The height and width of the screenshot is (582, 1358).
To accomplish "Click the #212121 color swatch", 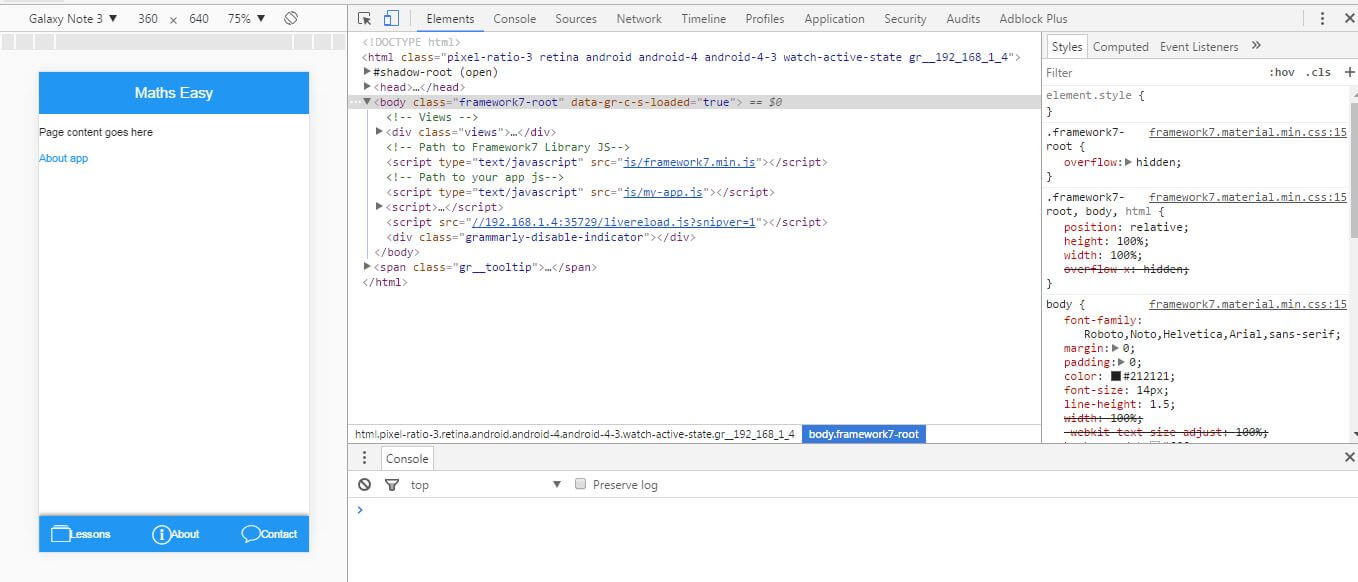I will [1116, 376].
